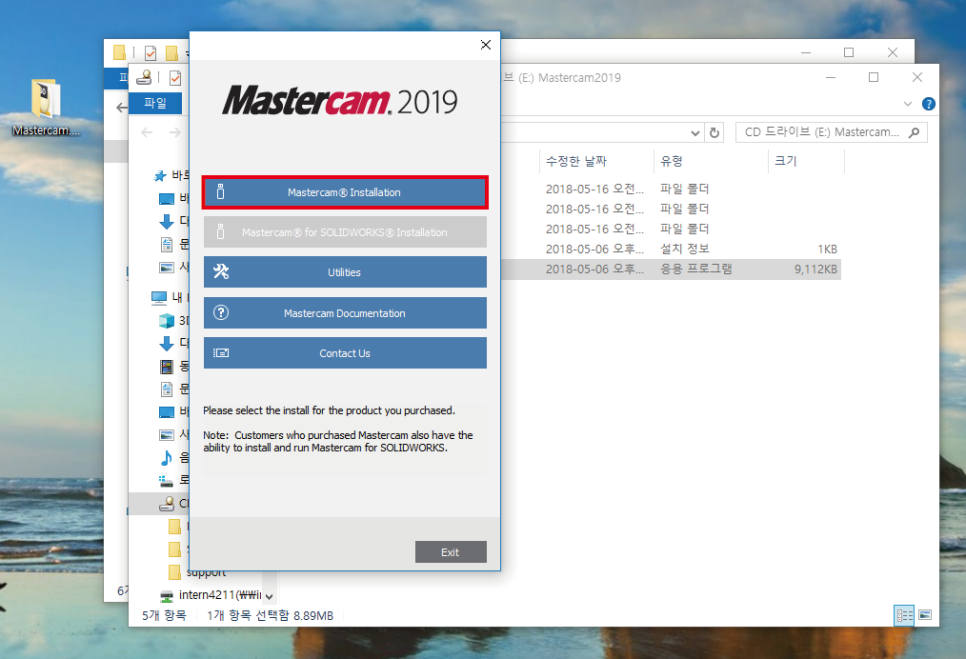Select the 설치 정보 1KB row
966x659 pixels.
[672, 249]
